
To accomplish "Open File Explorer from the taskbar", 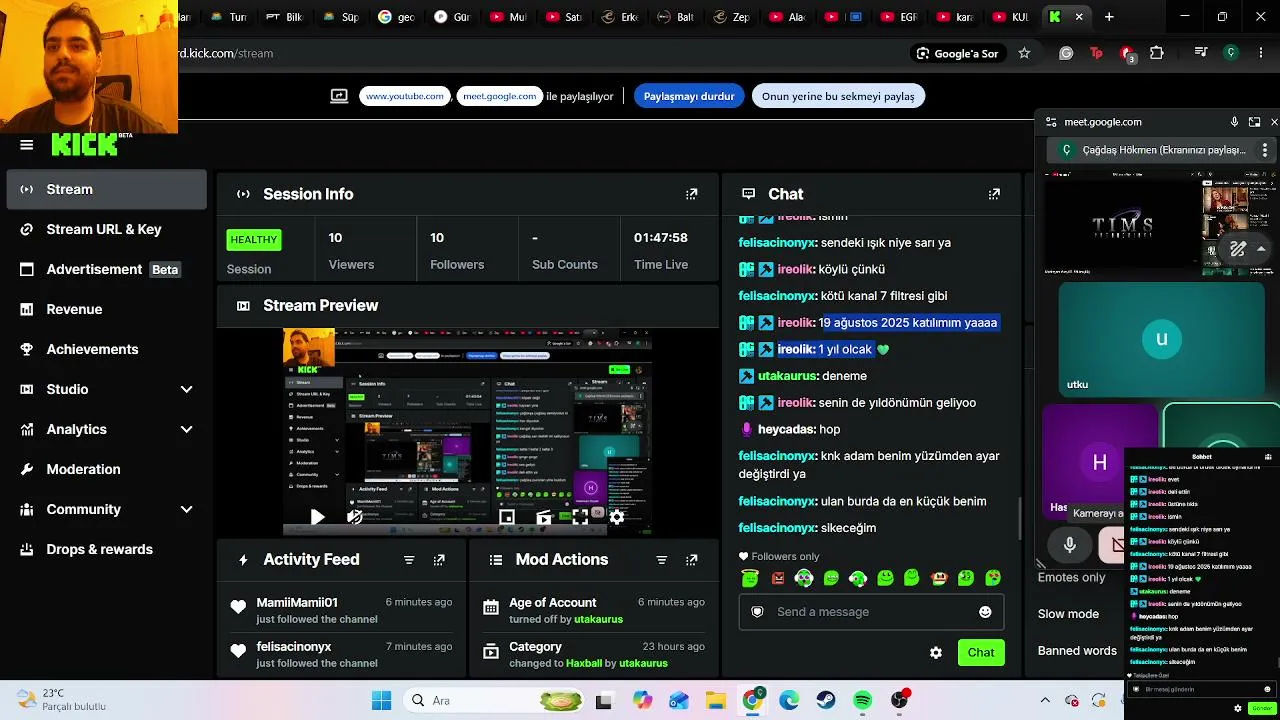I will (x=715, y=700).
